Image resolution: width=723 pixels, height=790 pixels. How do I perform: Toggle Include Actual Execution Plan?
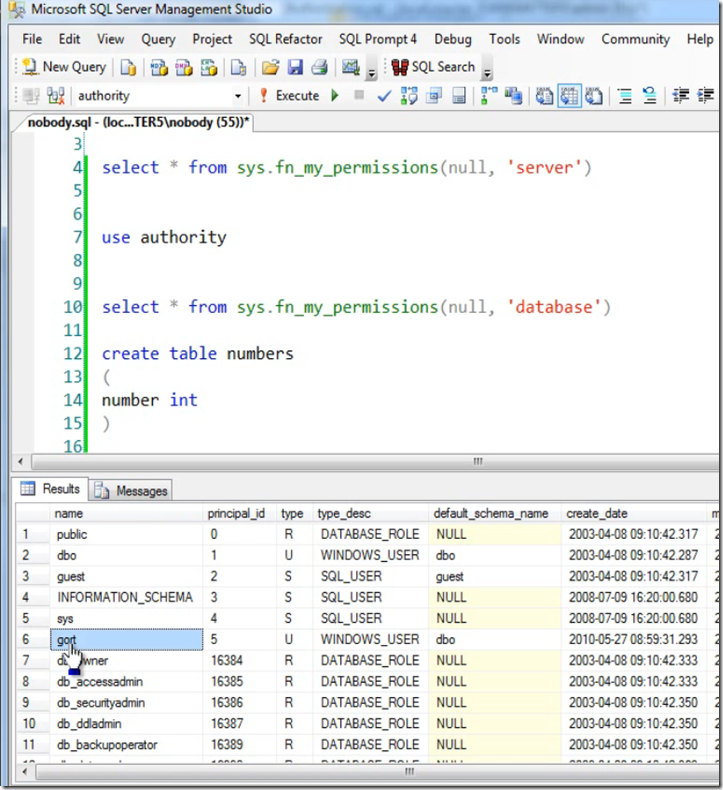pos(489,96)
